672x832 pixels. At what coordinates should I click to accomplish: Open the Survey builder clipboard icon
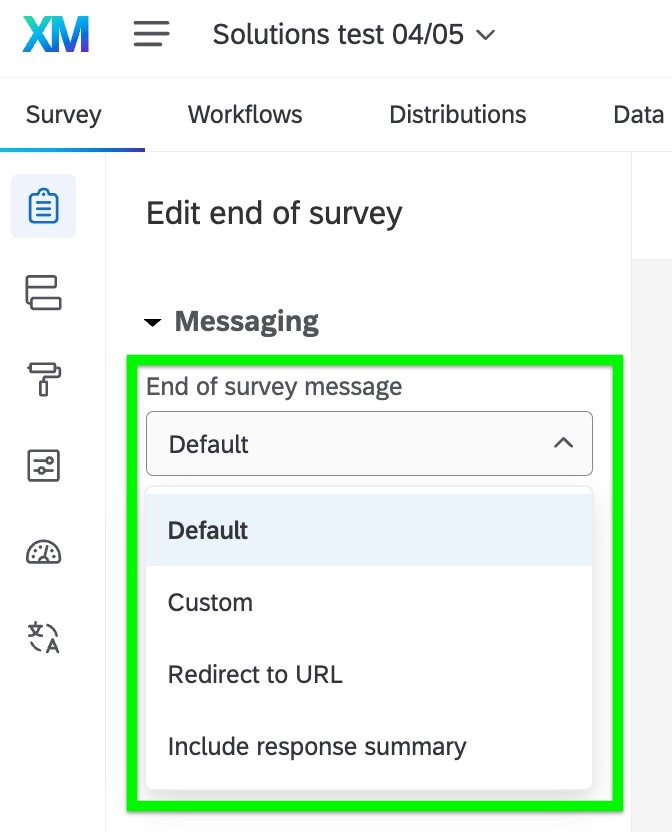pyautogui.click(x=43, y=207)
